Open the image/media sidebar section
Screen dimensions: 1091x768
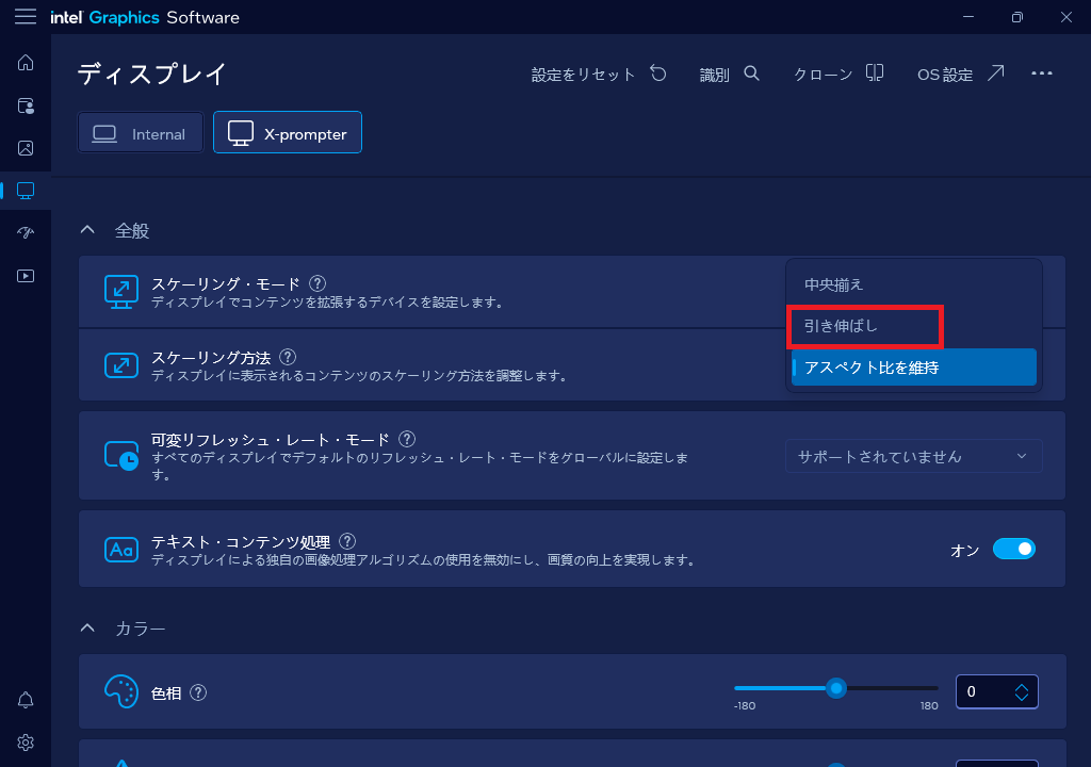26,148
